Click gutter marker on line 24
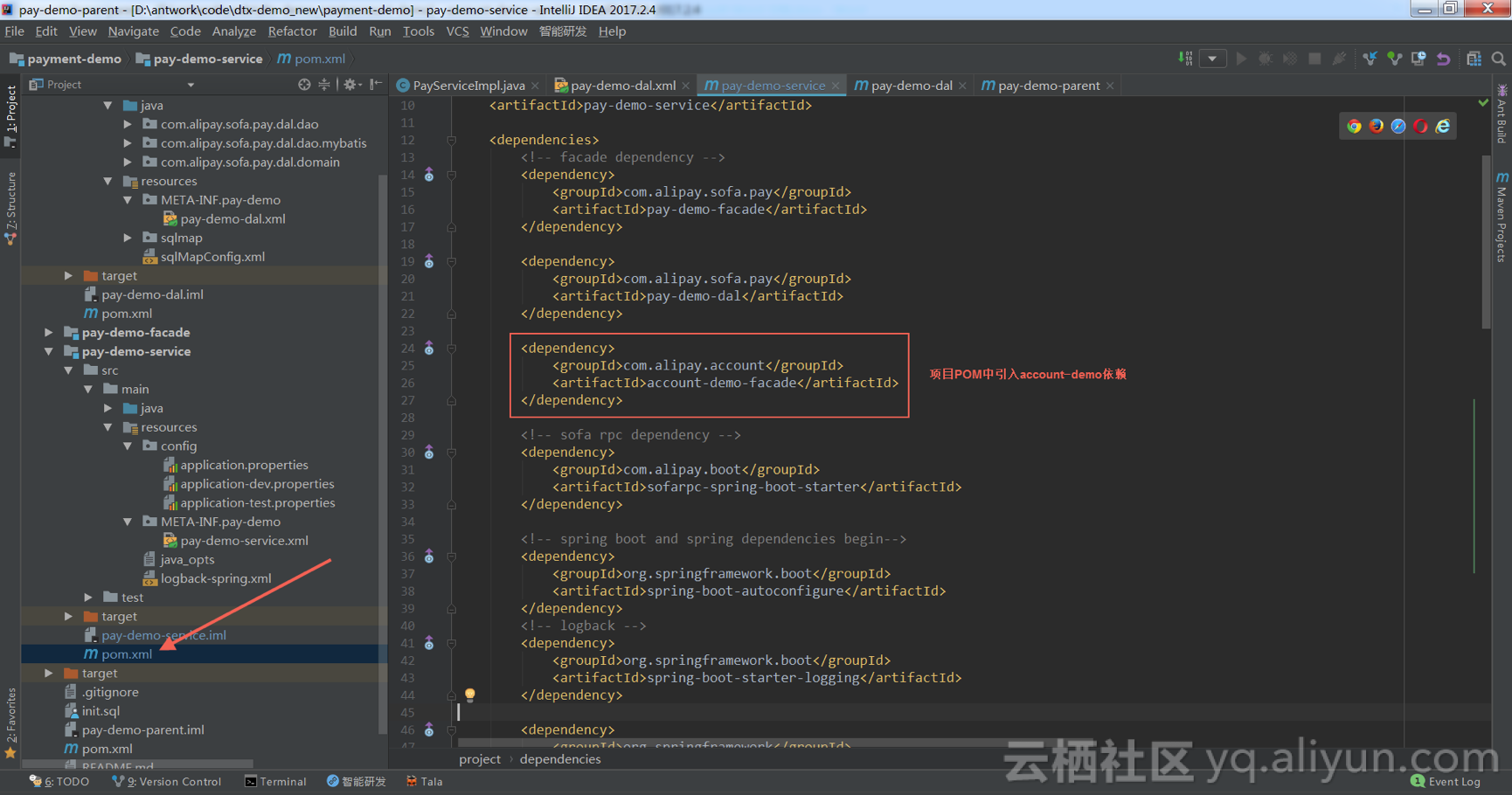 [x=429, y=348]
